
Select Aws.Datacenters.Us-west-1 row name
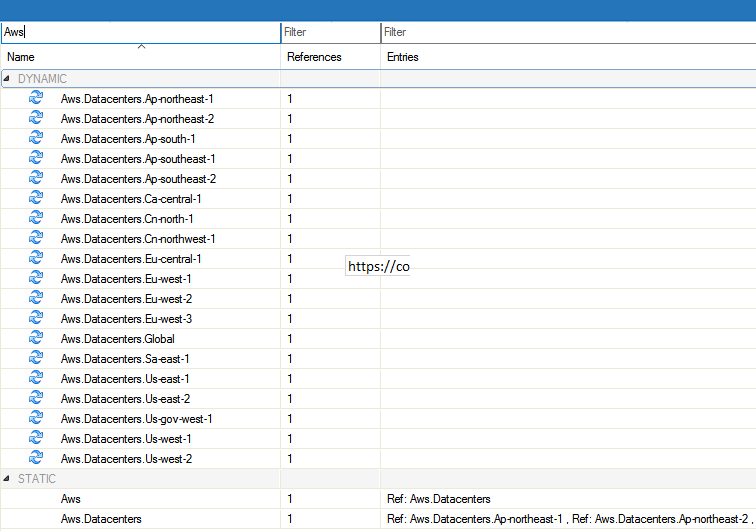126,439
